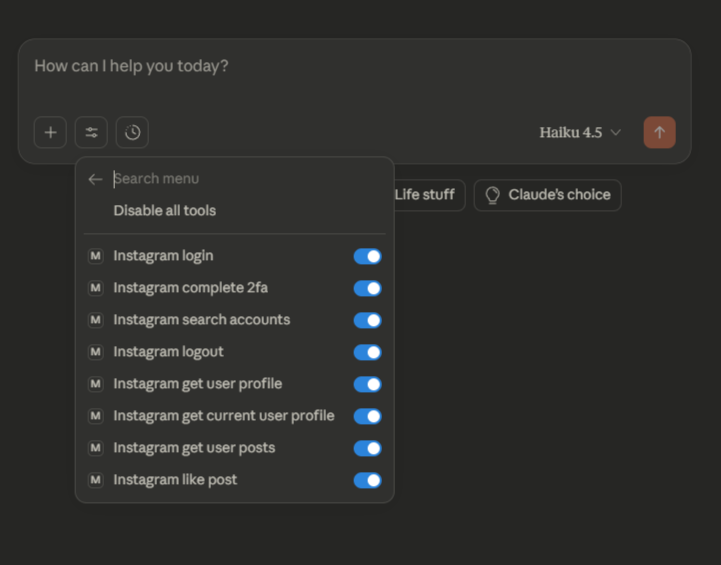721x565 pixels.
Task: Click the Instagram complete 2fa label
Action: pos(190,288)
